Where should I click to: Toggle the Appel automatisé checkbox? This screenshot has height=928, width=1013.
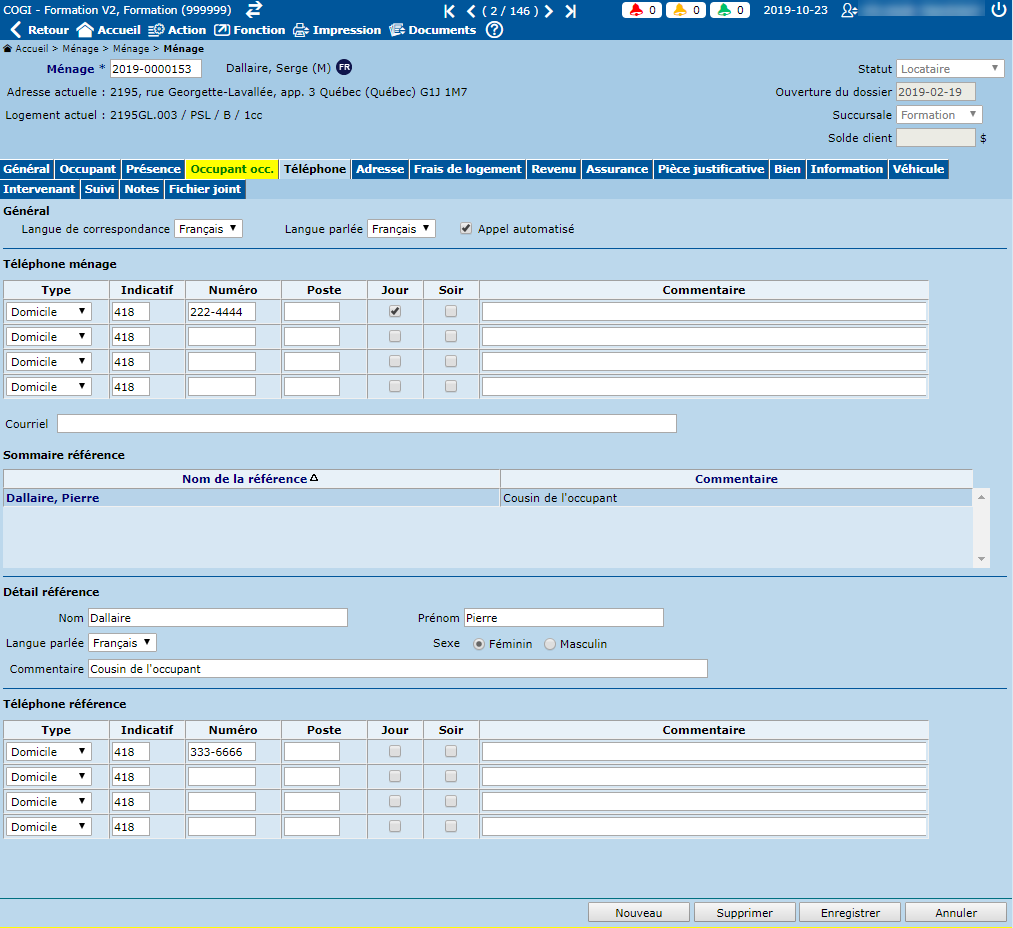[x=466, y=229]
